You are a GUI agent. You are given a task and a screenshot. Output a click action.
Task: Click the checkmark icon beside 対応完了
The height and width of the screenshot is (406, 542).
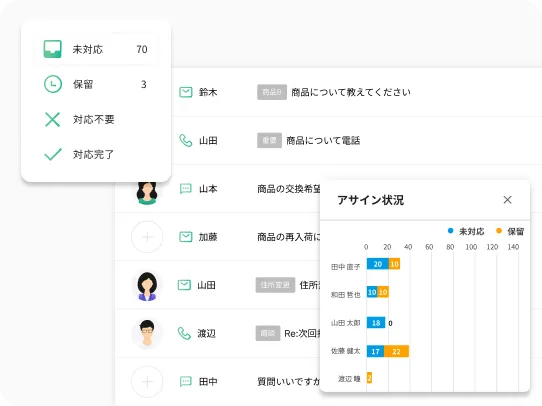[x=53, y=154]
